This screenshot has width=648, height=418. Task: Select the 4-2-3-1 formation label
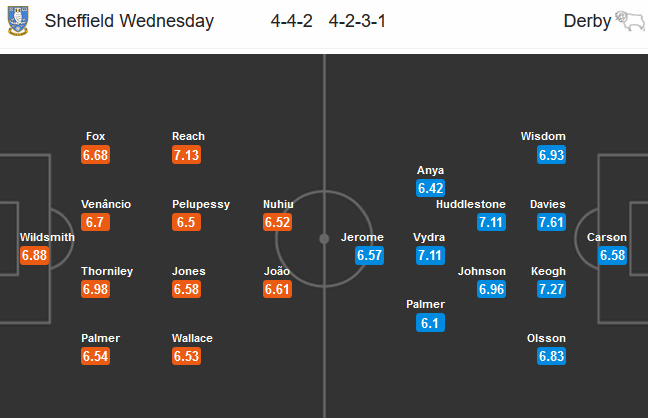tap(363, 21)
